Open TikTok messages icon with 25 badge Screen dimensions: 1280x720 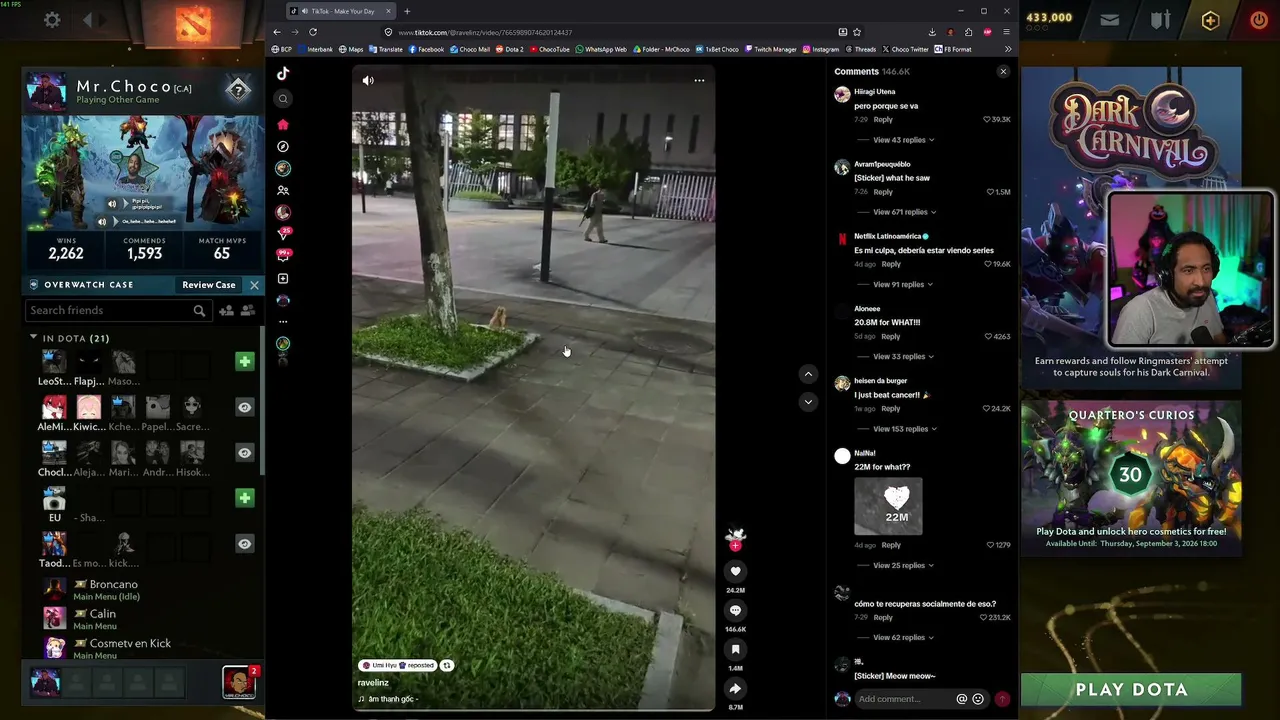283,234
